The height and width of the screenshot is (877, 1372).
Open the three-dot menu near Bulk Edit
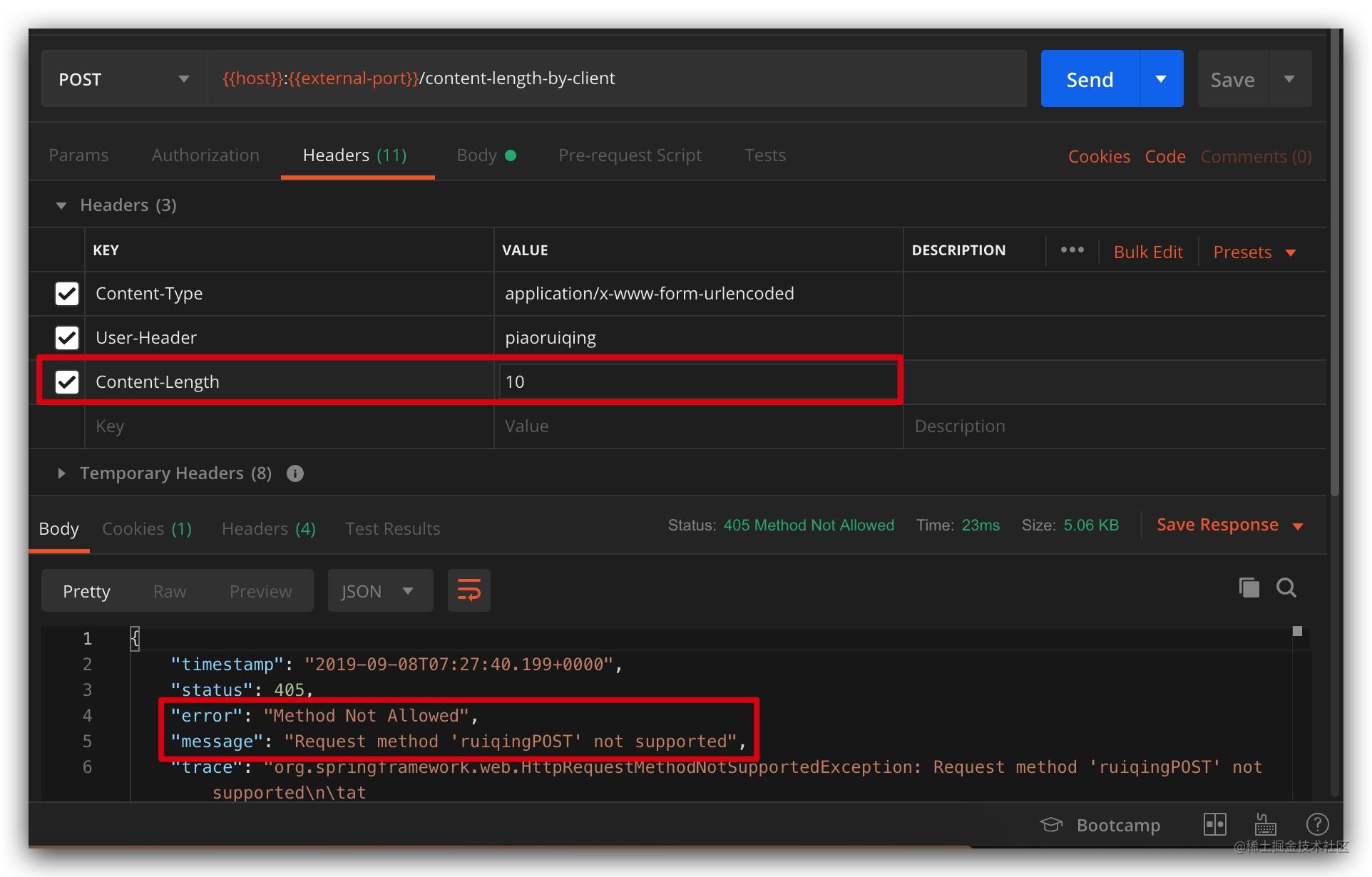click(x=1071, y=250)
